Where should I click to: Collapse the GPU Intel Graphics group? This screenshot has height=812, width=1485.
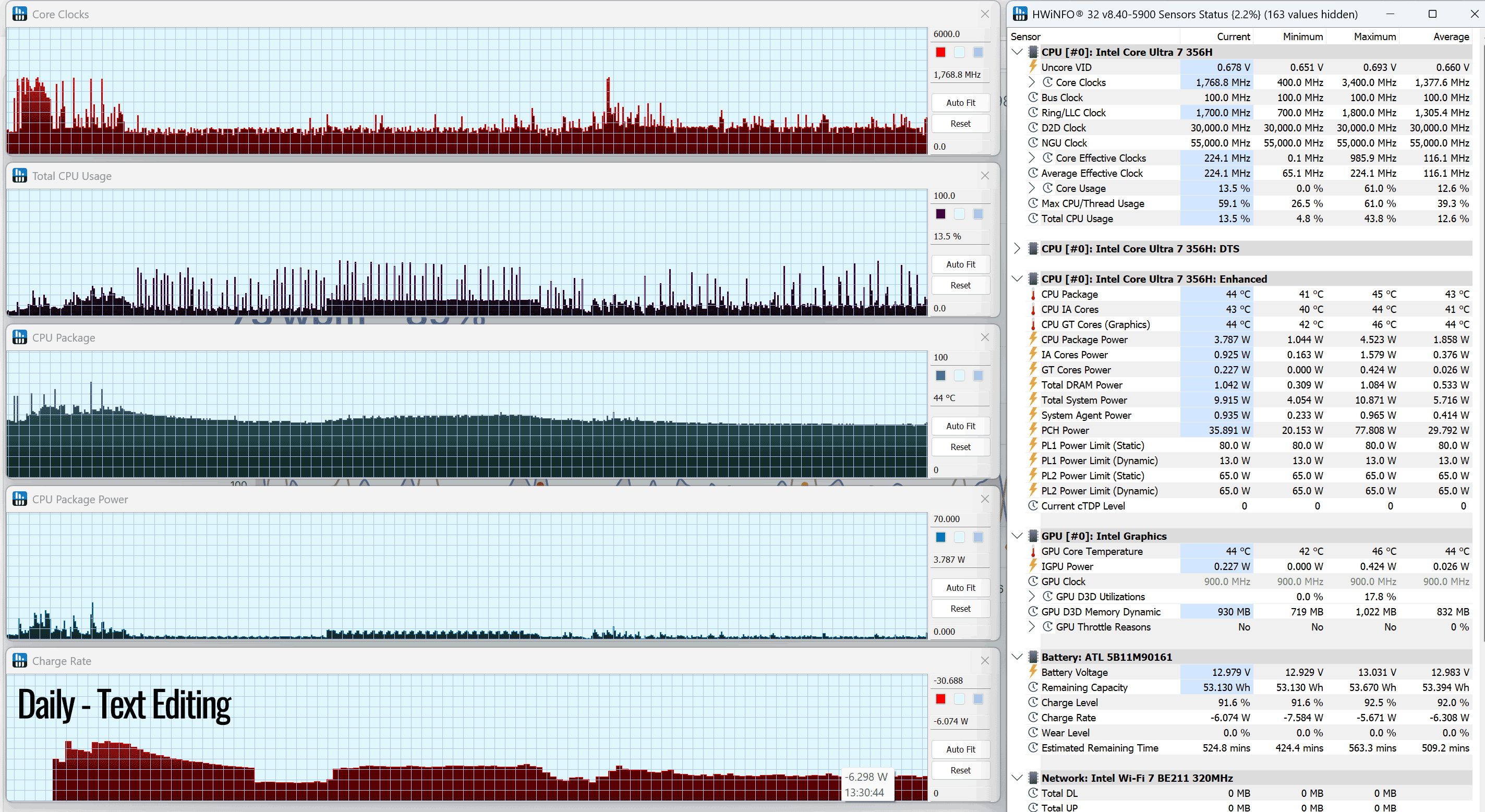click(x=1018, y=536)
